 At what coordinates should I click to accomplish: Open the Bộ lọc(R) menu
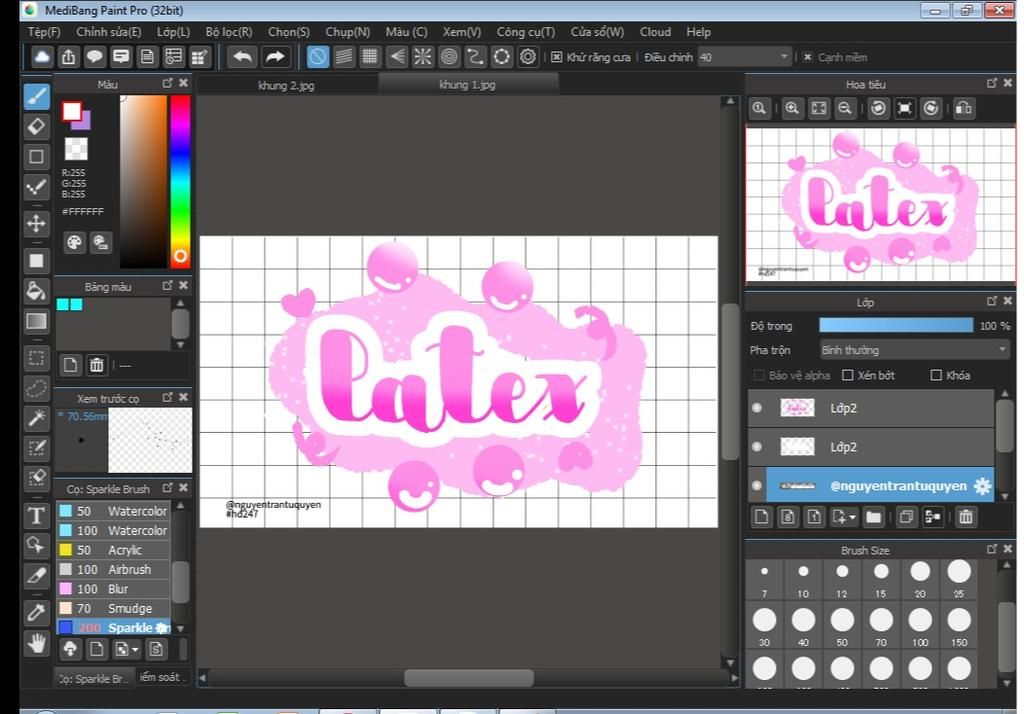tap(229, 32)
